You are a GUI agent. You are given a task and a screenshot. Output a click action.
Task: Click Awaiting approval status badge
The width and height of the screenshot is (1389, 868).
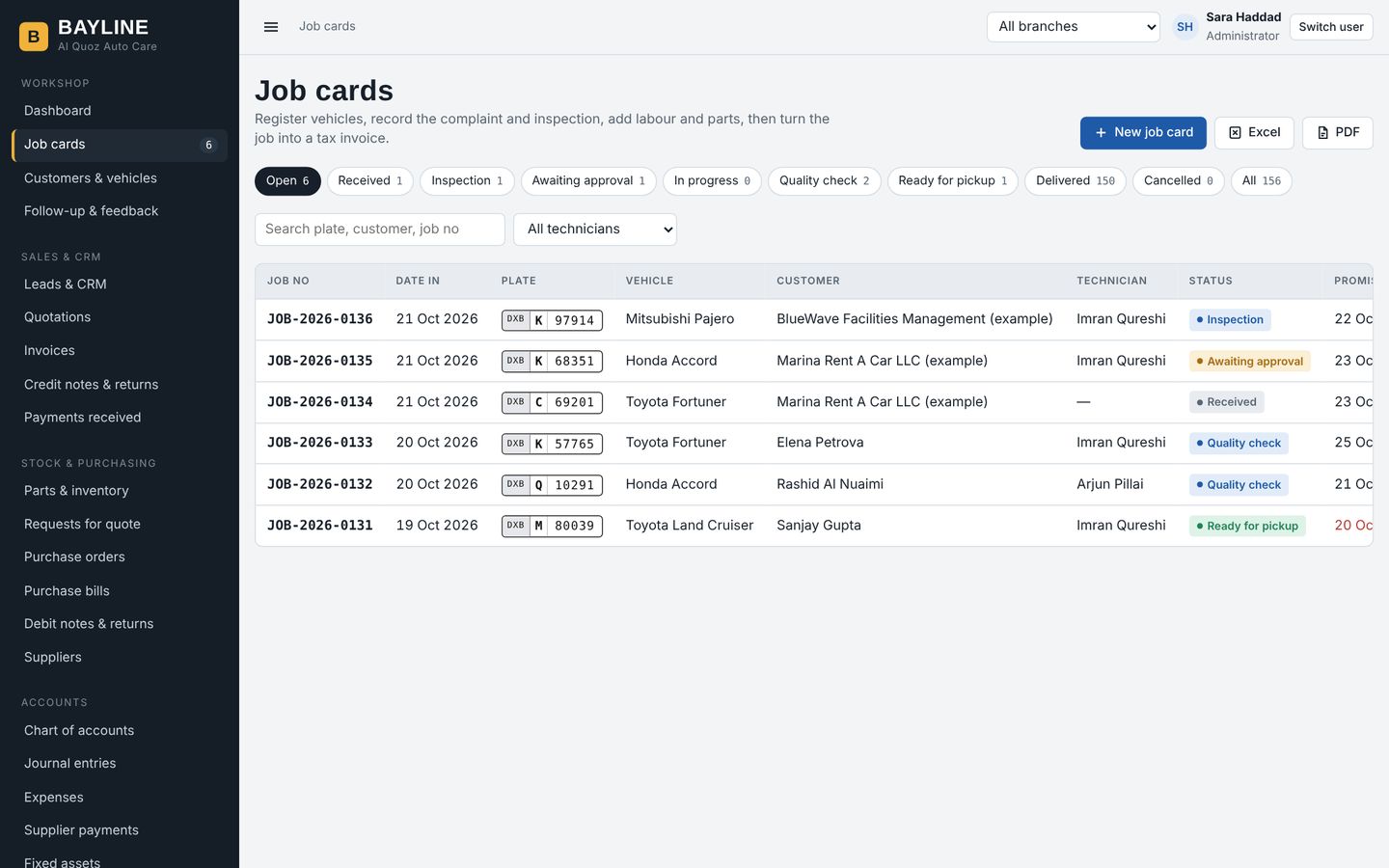pyautogui.click(x=1249, y=362)
